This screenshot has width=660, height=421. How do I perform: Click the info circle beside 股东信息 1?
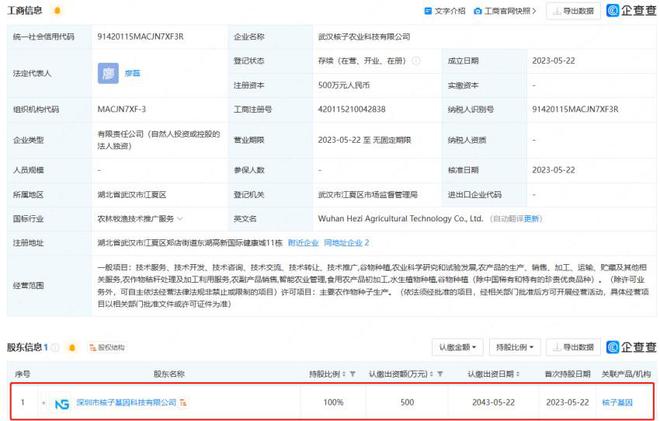click(x=55, y=347)
